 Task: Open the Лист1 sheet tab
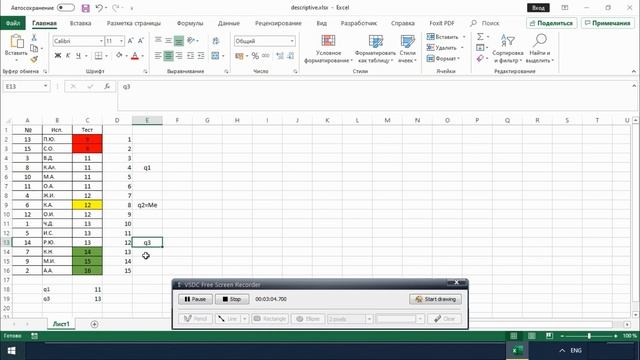pyautogui.click(x=61, y=324)
